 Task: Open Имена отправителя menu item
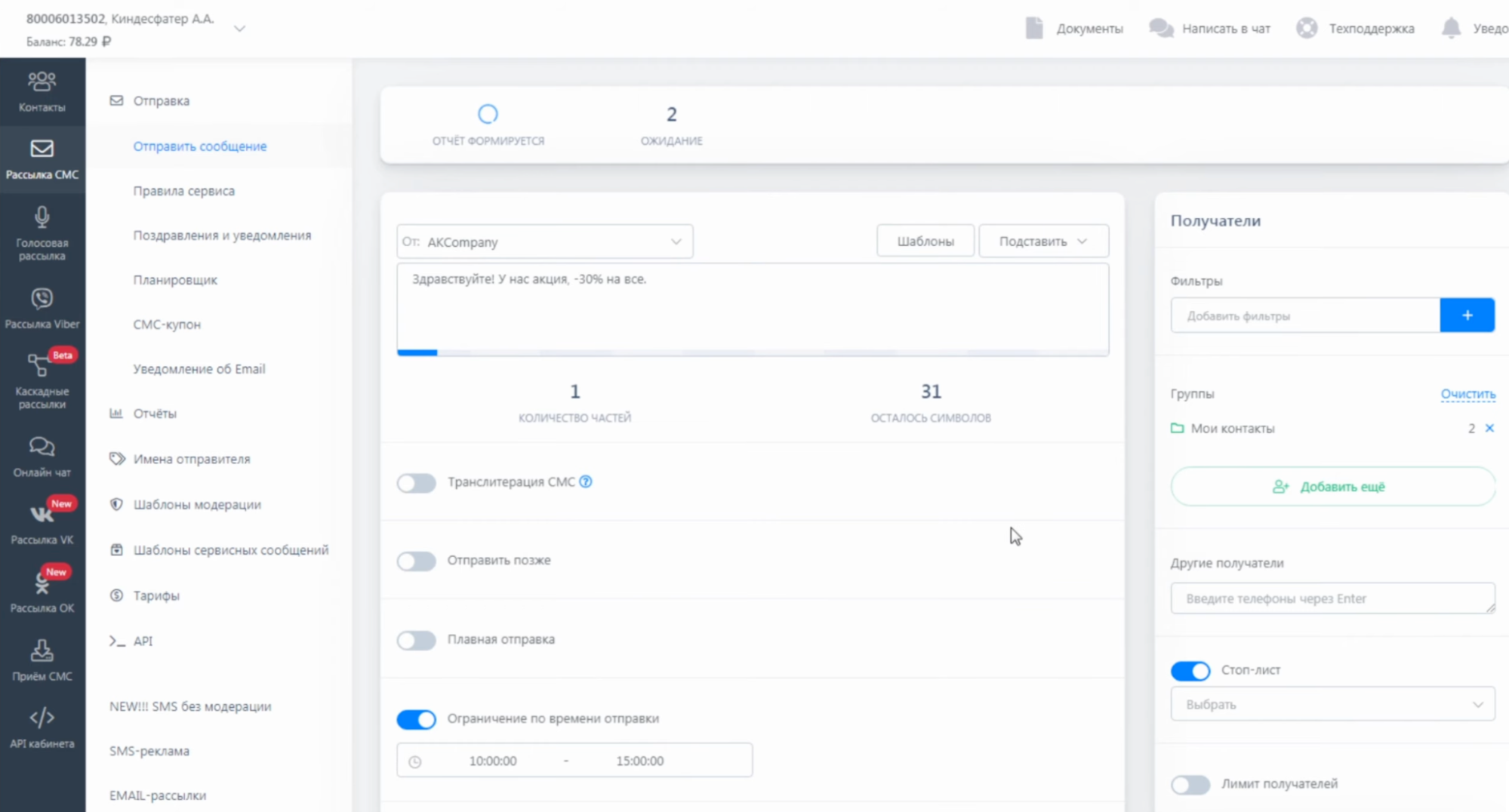click(x=192, y=459)
